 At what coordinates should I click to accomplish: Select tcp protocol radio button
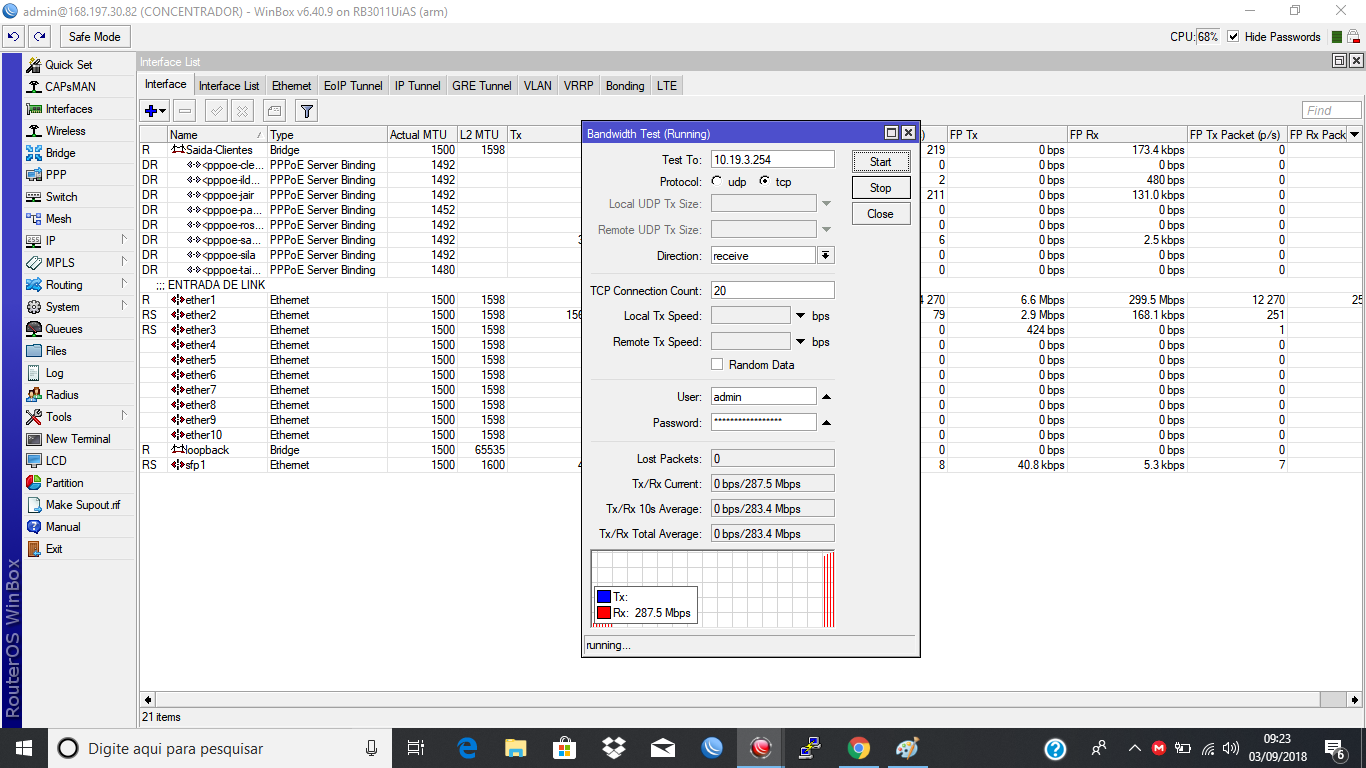[x=765, y=181]
